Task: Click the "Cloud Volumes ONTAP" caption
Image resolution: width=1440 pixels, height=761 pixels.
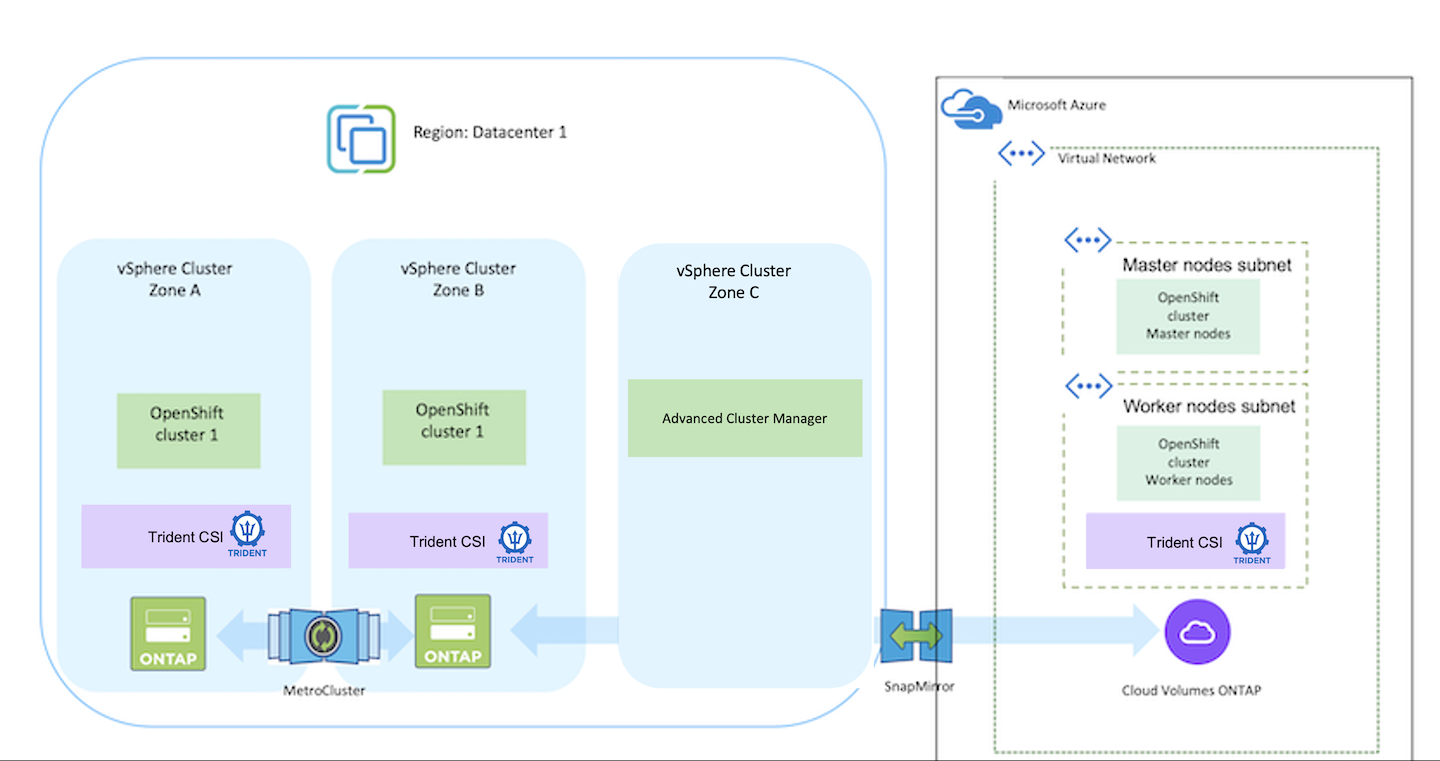Action: (x=1191, y=690)
